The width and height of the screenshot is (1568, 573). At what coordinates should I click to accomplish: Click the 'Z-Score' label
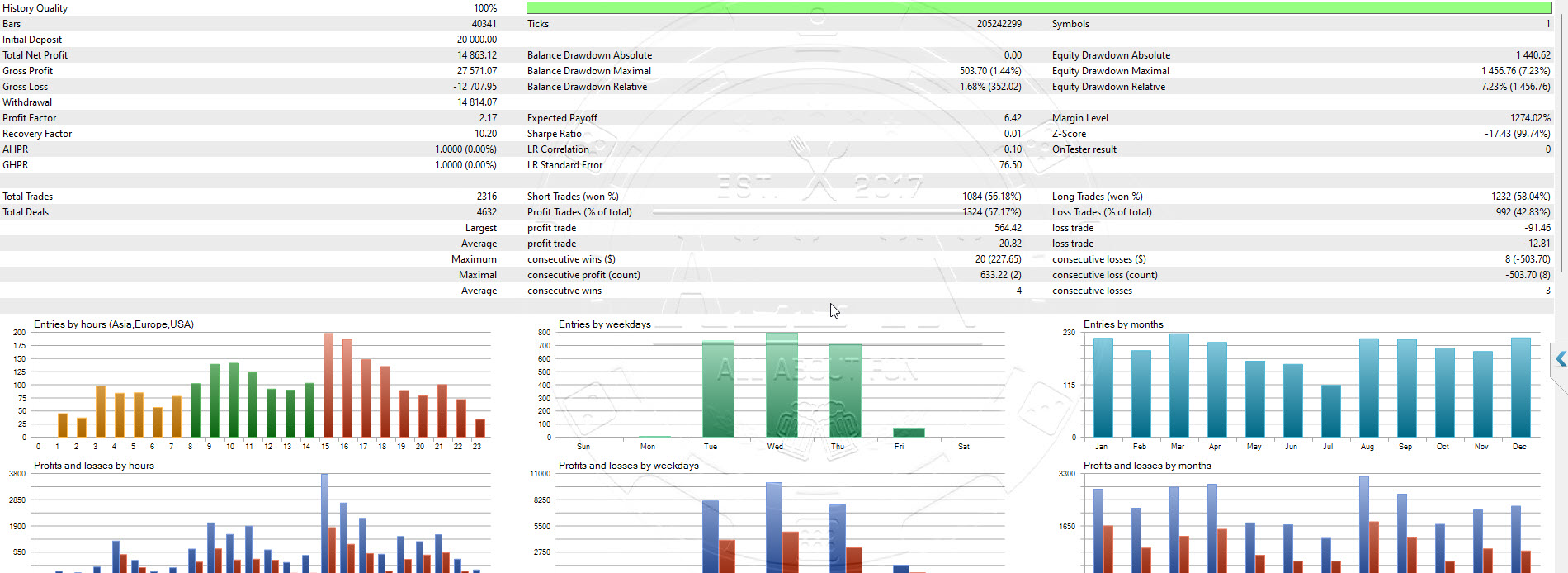click(x=1070, y=134)
